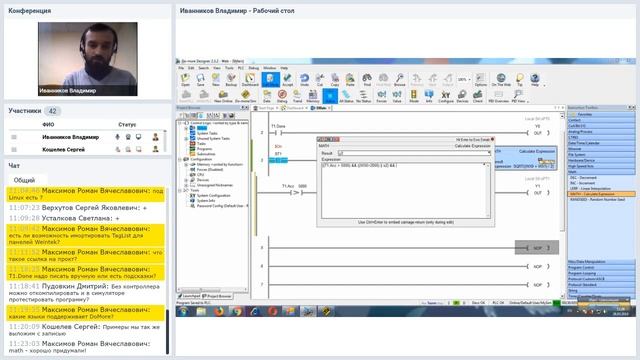Viewport: 640px width, 360px height.
Task: Click the Cut scissors toolbar icon
Action: click(x=320, y=79)
